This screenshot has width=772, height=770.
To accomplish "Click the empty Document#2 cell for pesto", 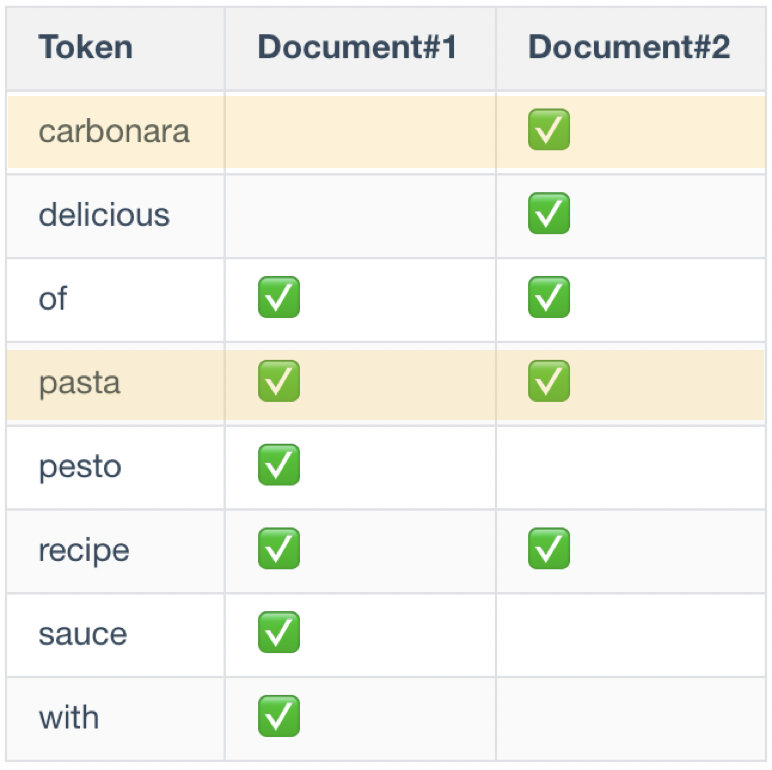I will (x=631, y=467).
